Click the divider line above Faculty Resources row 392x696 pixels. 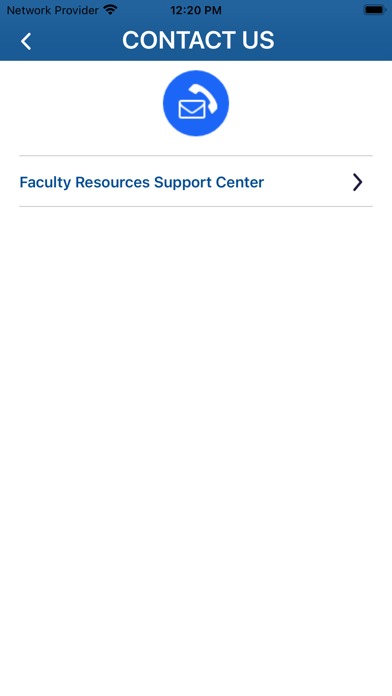pos(196,156)
